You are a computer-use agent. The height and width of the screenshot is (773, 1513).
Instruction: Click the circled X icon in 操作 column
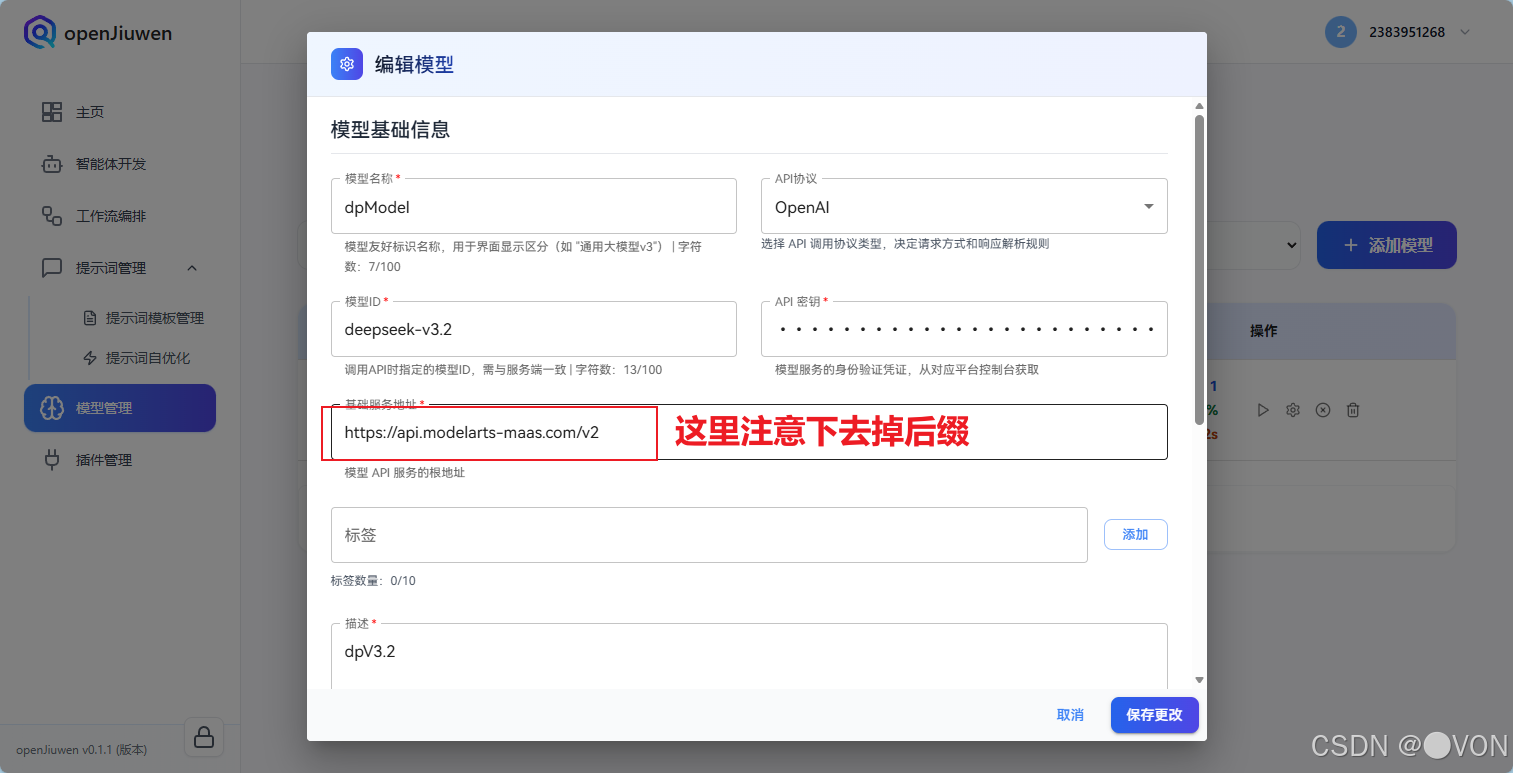(1323, 409)
